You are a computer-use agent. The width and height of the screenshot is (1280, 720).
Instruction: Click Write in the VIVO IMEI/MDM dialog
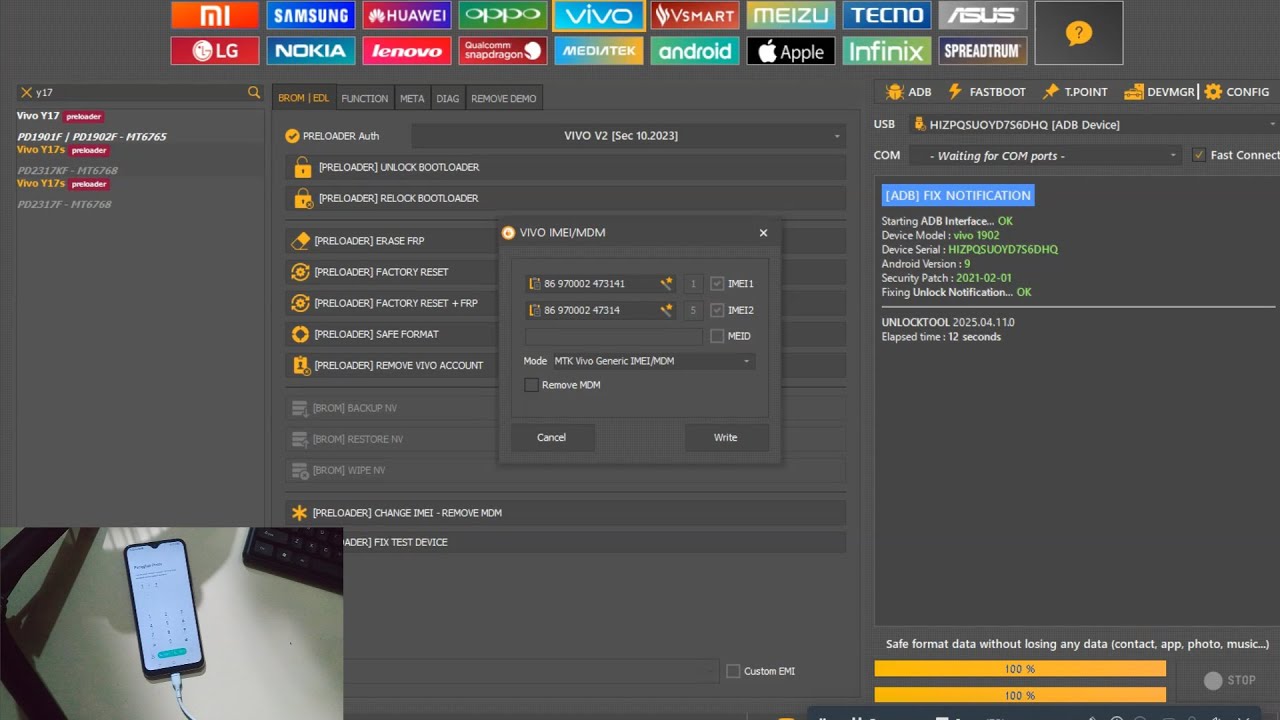[726, 437]
